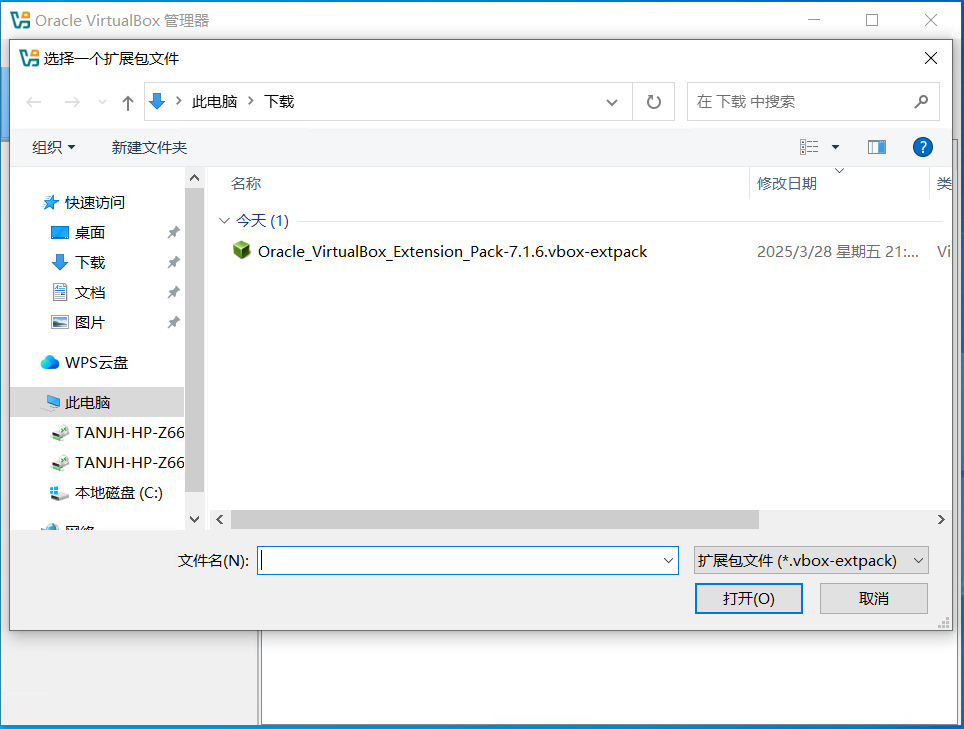Open help with the blue question mark
The height and width of the screenshot is (729, 964).
[922, 147]
